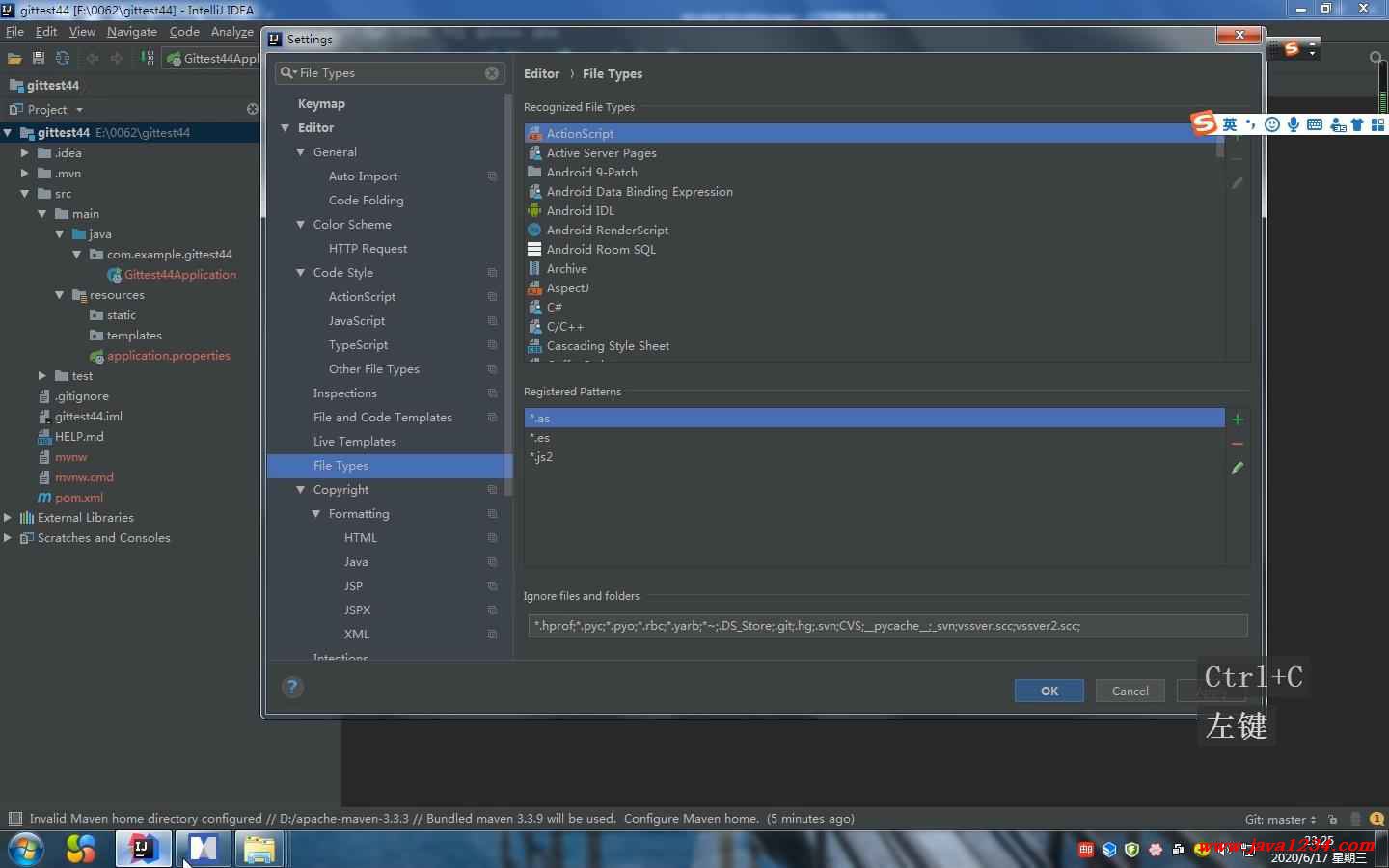The image size is (1389, 868).
Task: Click the help question mark icon
Action: tap(292, 687)
